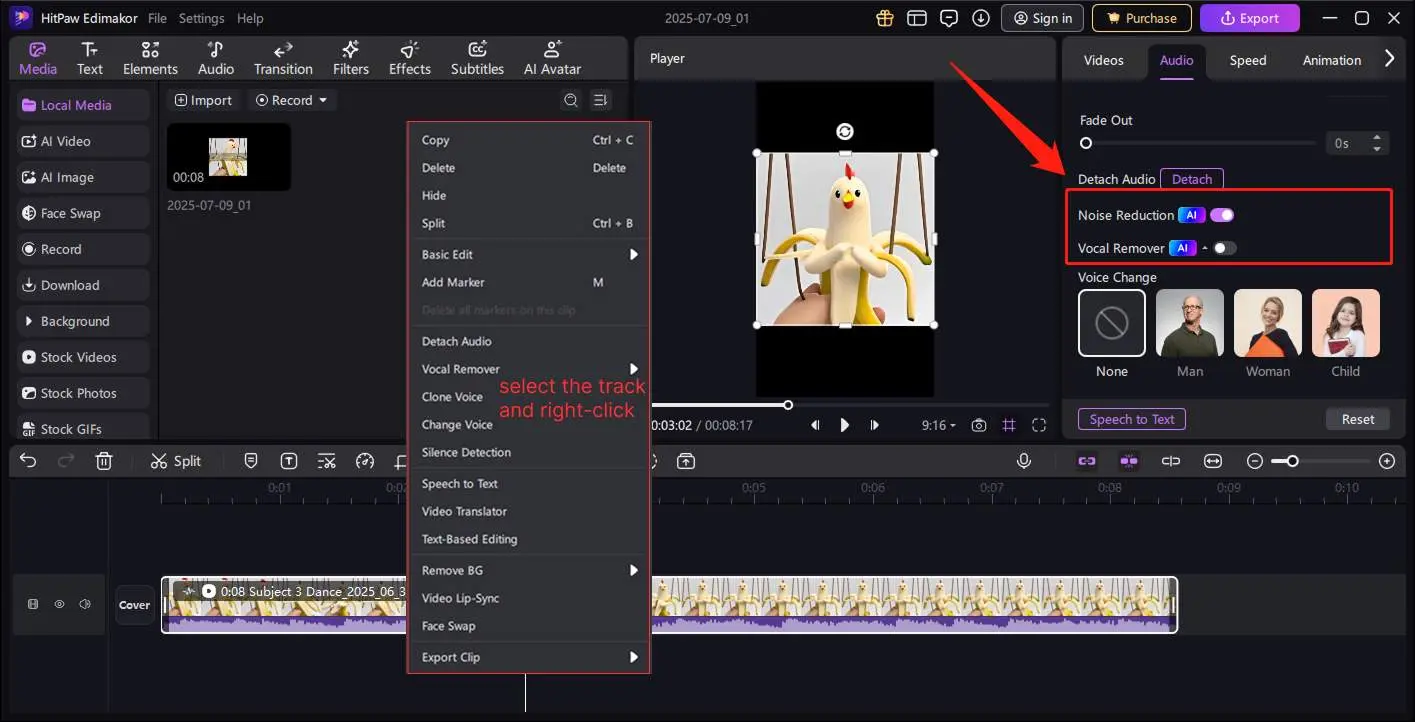This screenshot has width=1415, height=722.
Task: Click the trash icon to delete selection
Action: 103,461
